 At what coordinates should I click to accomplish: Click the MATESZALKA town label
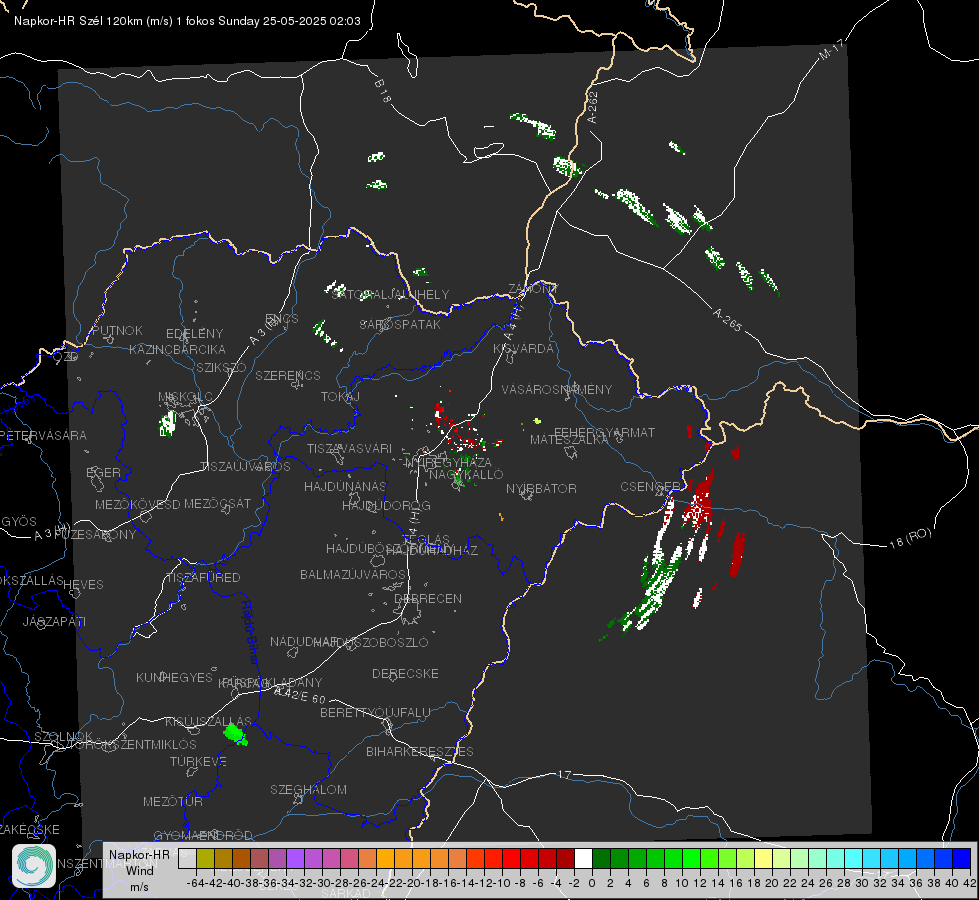(569, 440)
